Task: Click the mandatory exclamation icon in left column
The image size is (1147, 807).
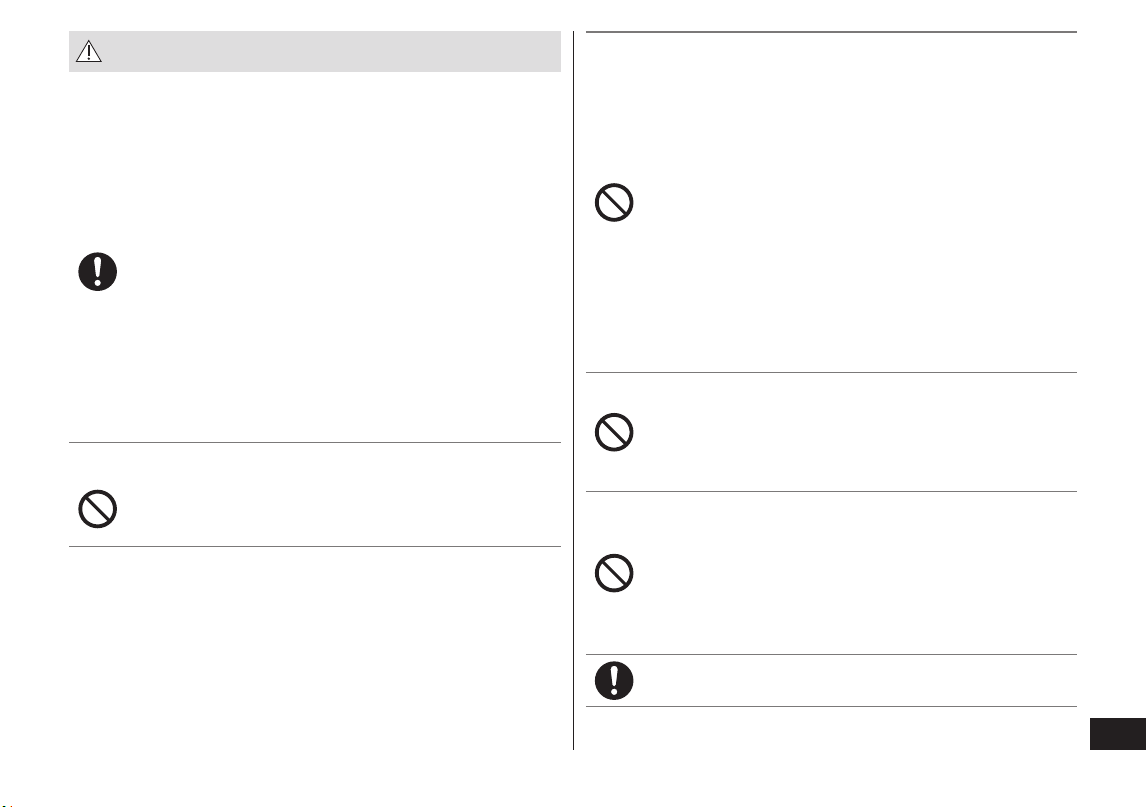Action: [97, 271]
